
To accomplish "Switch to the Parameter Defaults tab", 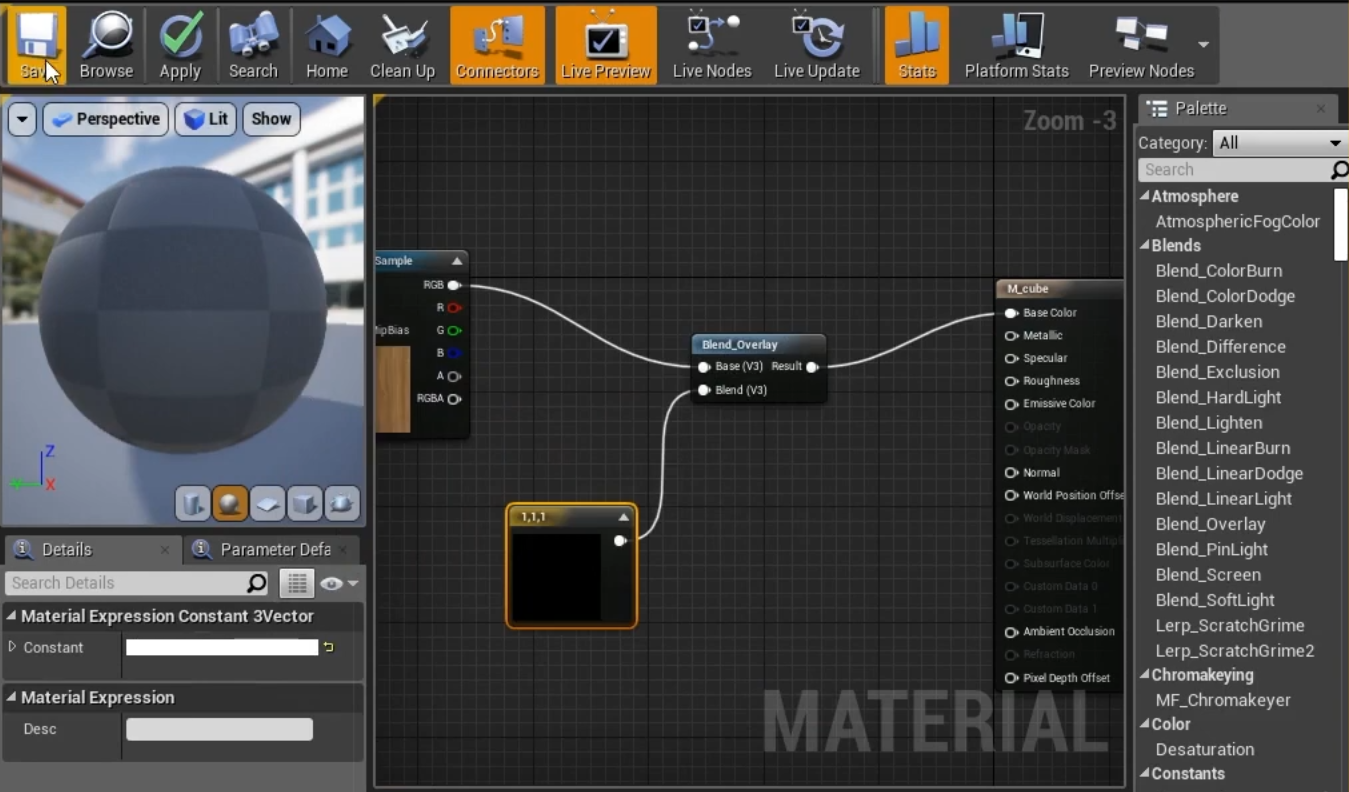I will click(272, 549).
